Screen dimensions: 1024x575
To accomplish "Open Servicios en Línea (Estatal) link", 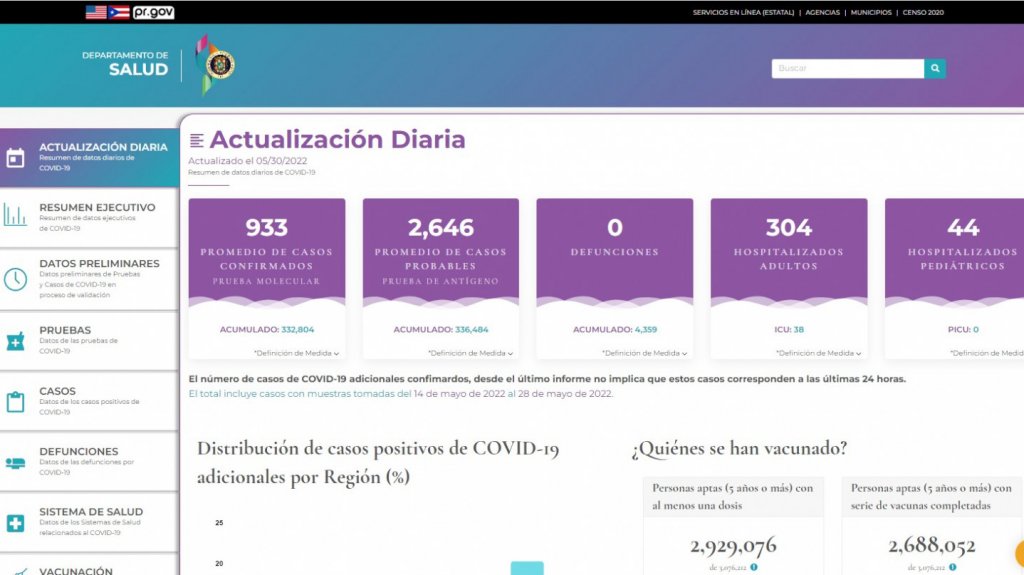I will pyautogui.click(x=743, y=13).
